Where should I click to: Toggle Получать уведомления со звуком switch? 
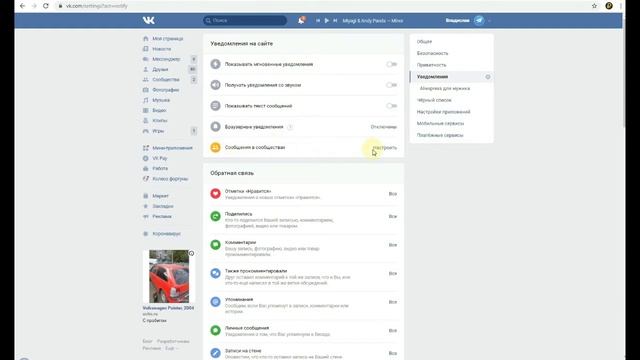(391, 85)
